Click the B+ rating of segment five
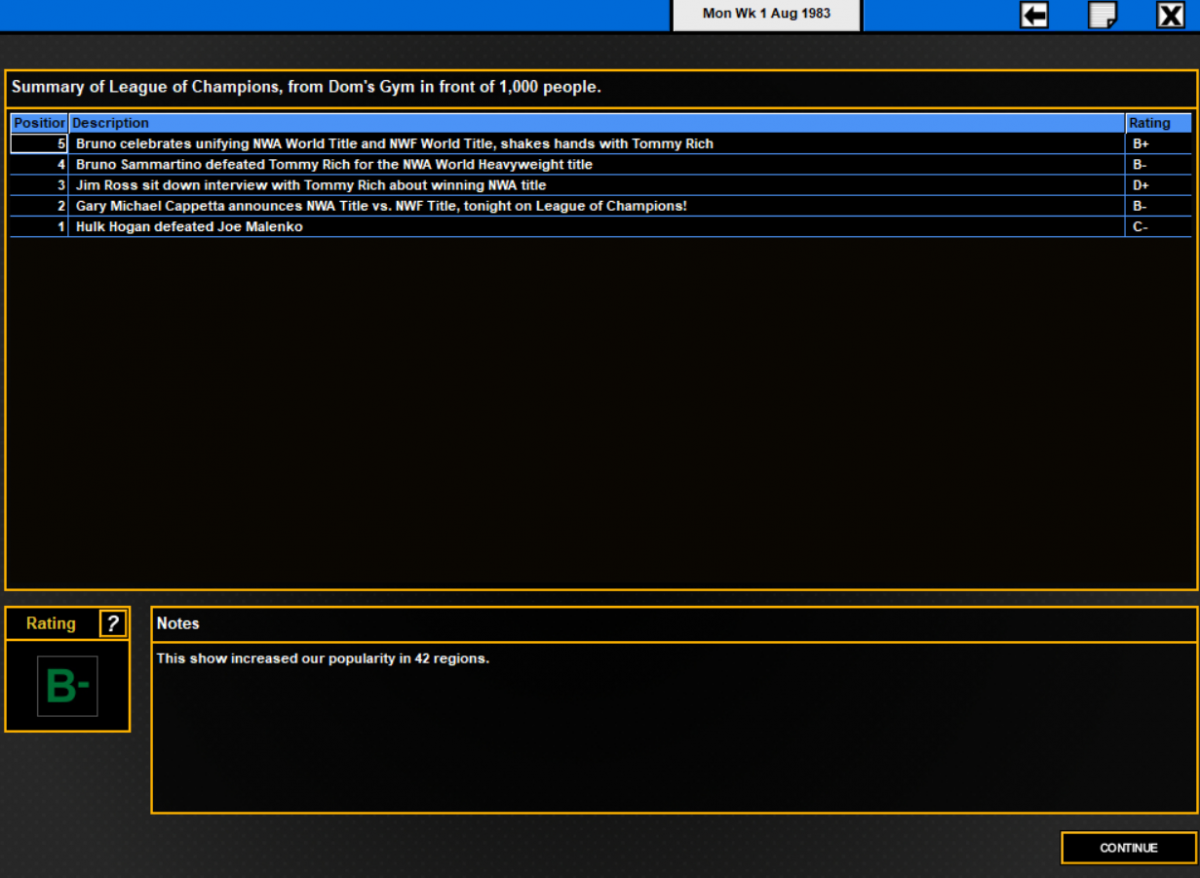 coord(1140,144)
